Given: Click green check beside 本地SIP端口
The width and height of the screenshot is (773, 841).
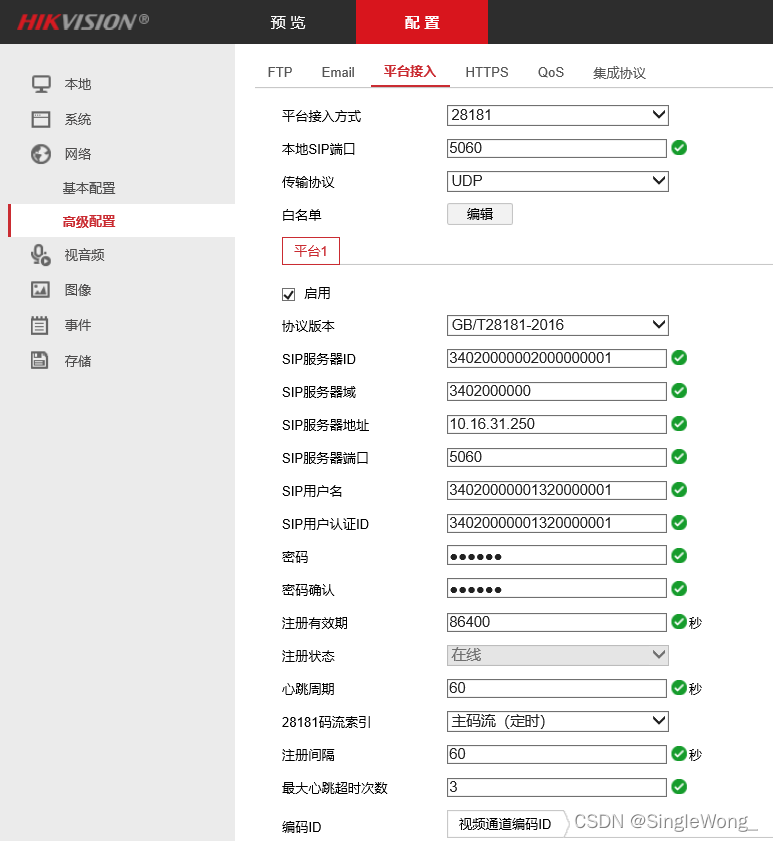Looking at the screenshot, I should (x=679, y=148).
